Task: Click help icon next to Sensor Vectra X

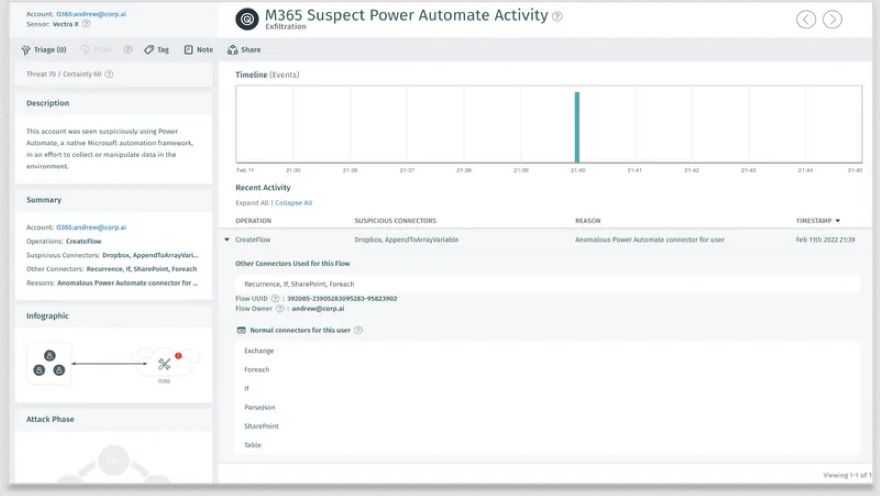Action: 86,24
